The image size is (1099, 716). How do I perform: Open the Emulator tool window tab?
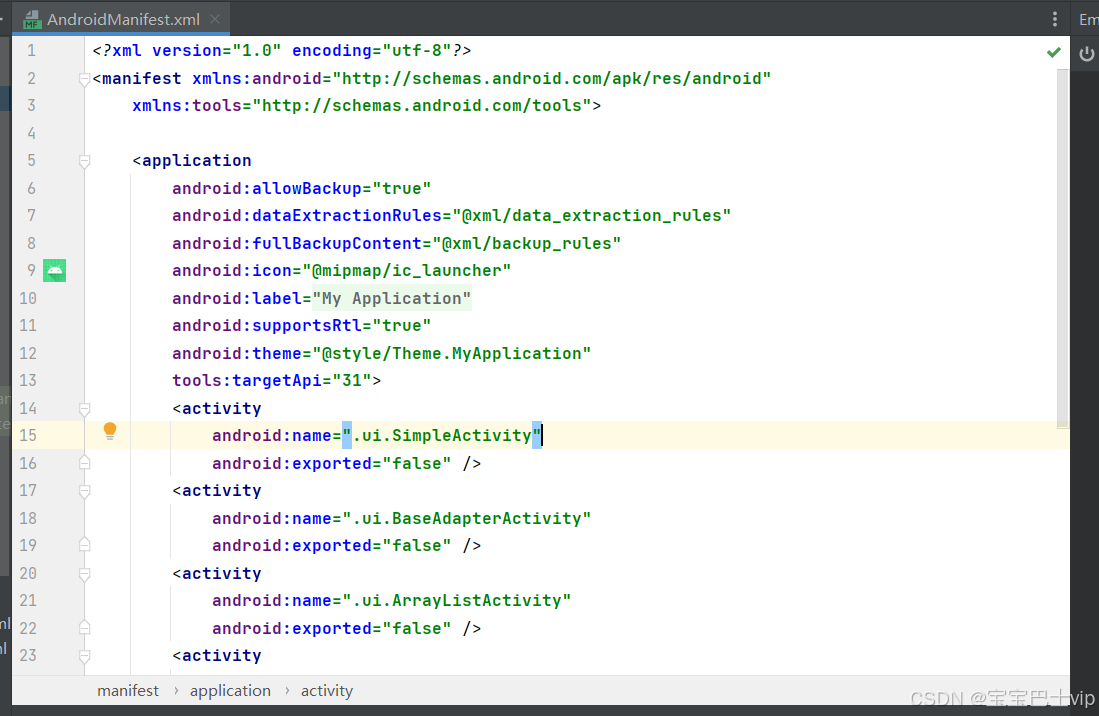click(x=1088, y=18)
